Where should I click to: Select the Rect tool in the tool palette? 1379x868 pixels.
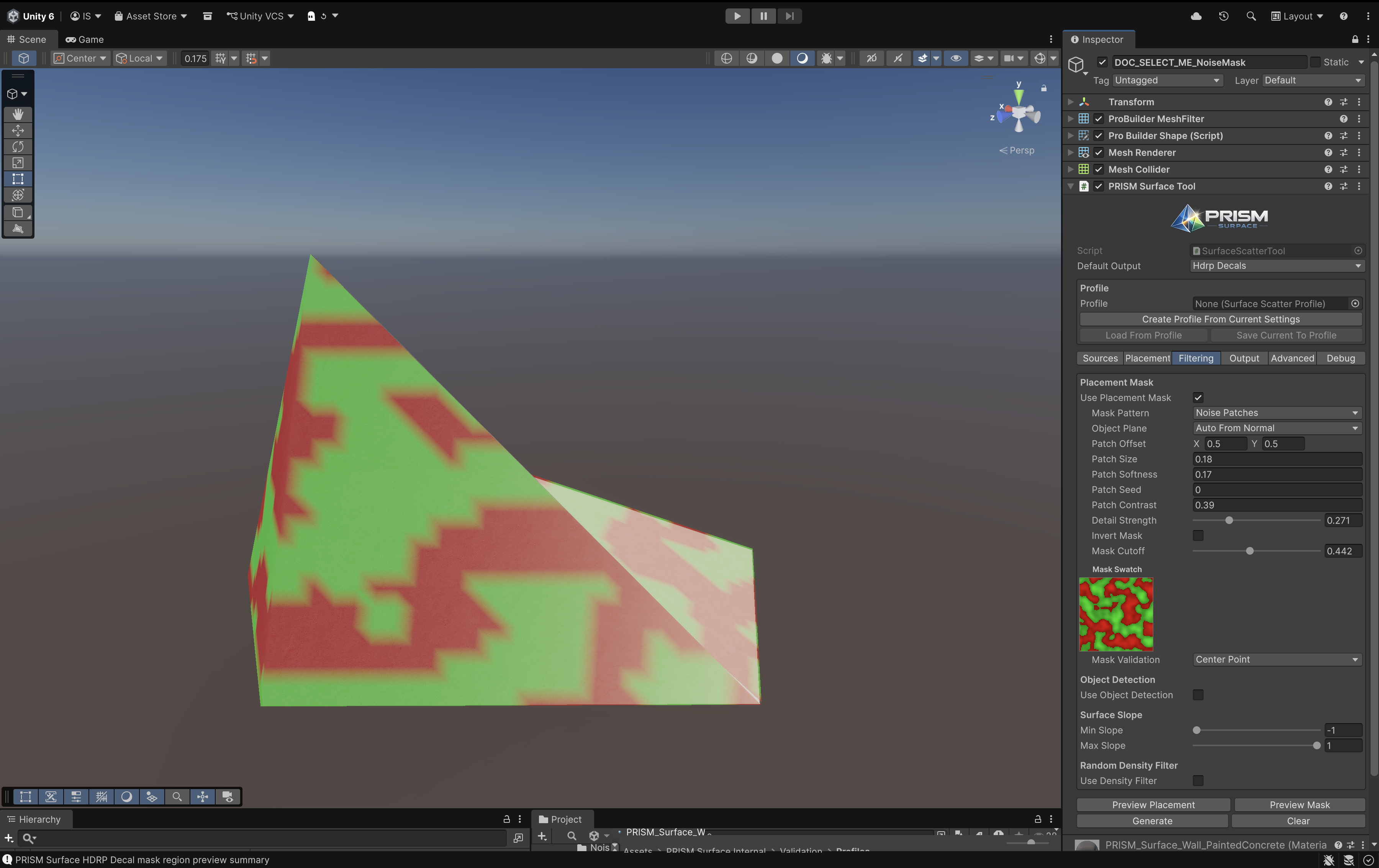18,179
